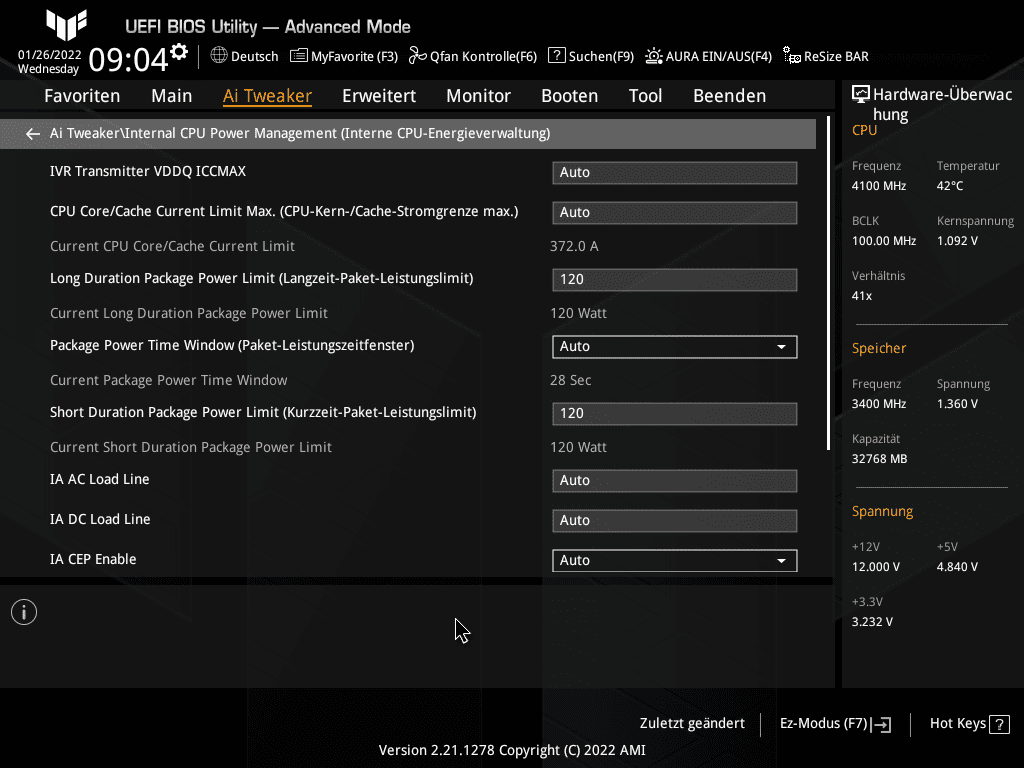
Task: Open the Erweitert tab
Action: [379, 96]
